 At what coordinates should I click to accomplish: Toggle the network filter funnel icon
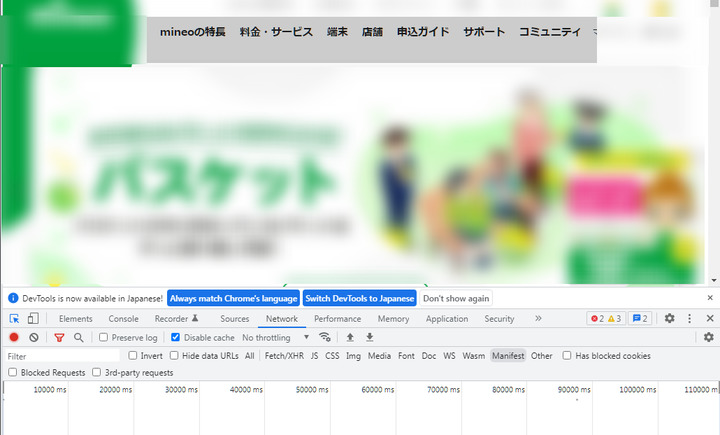click(59, 338)
